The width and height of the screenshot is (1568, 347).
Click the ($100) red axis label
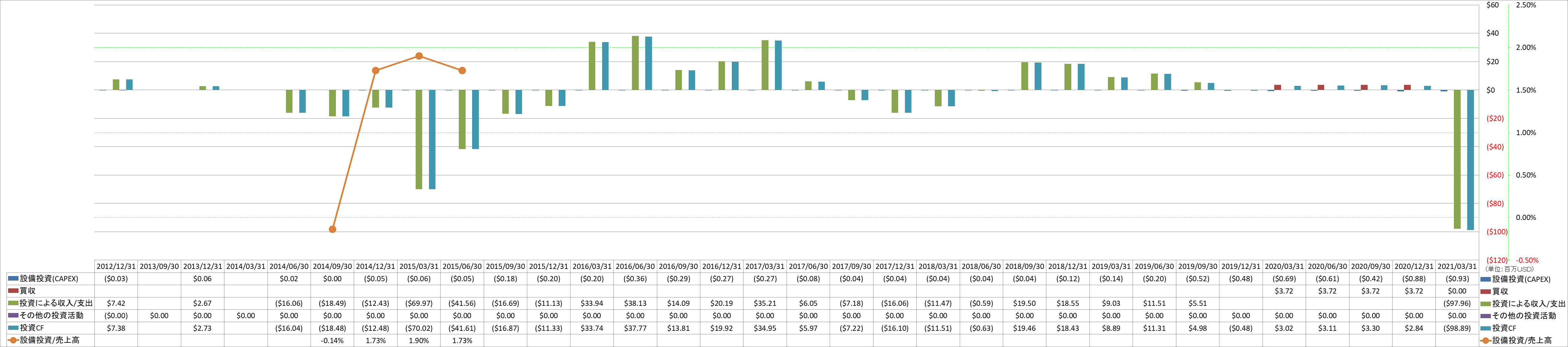pyautogui.click(x=1497, y=232)
